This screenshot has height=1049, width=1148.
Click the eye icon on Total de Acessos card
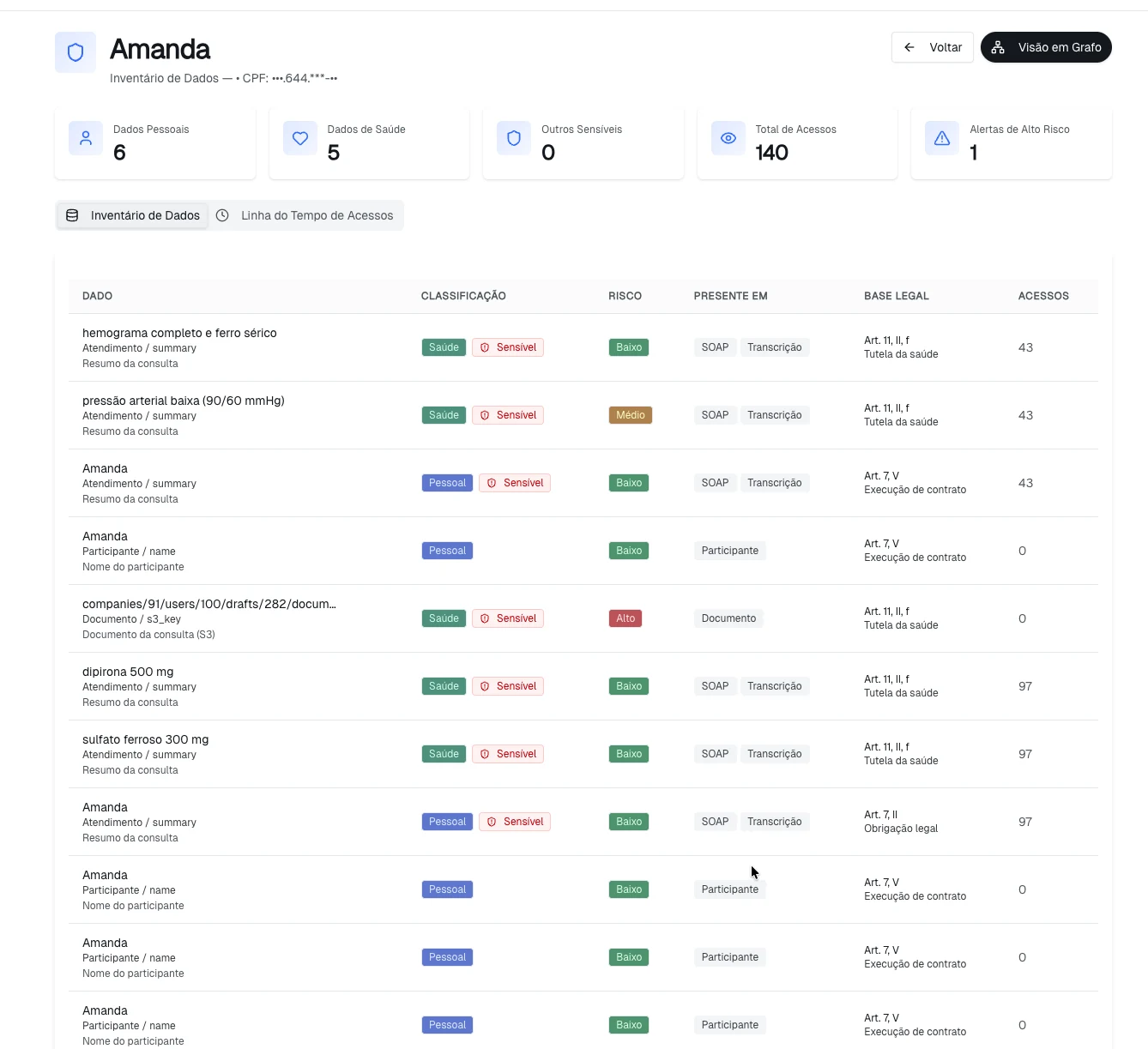[728, 138]
